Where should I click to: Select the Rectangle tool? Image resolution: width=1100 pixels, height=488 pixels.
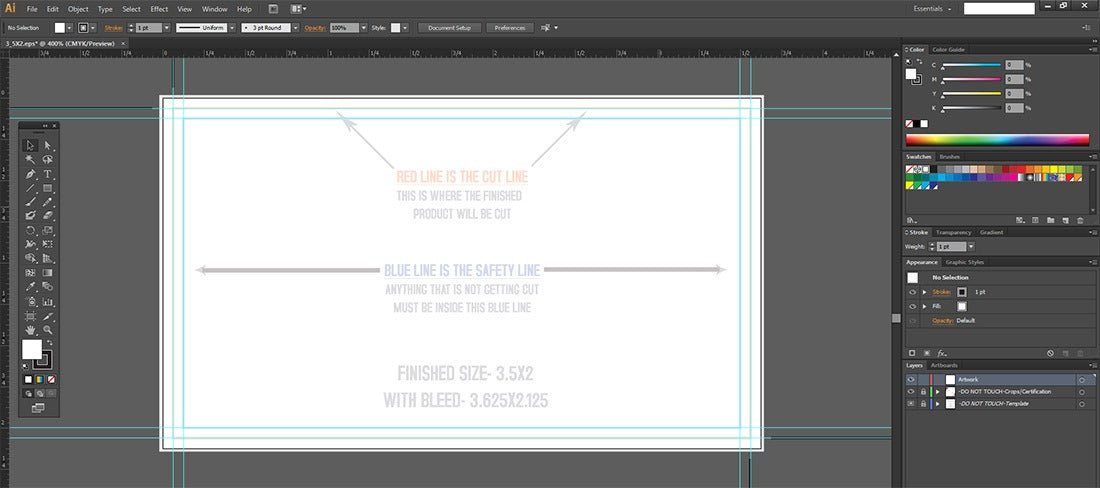47,188
